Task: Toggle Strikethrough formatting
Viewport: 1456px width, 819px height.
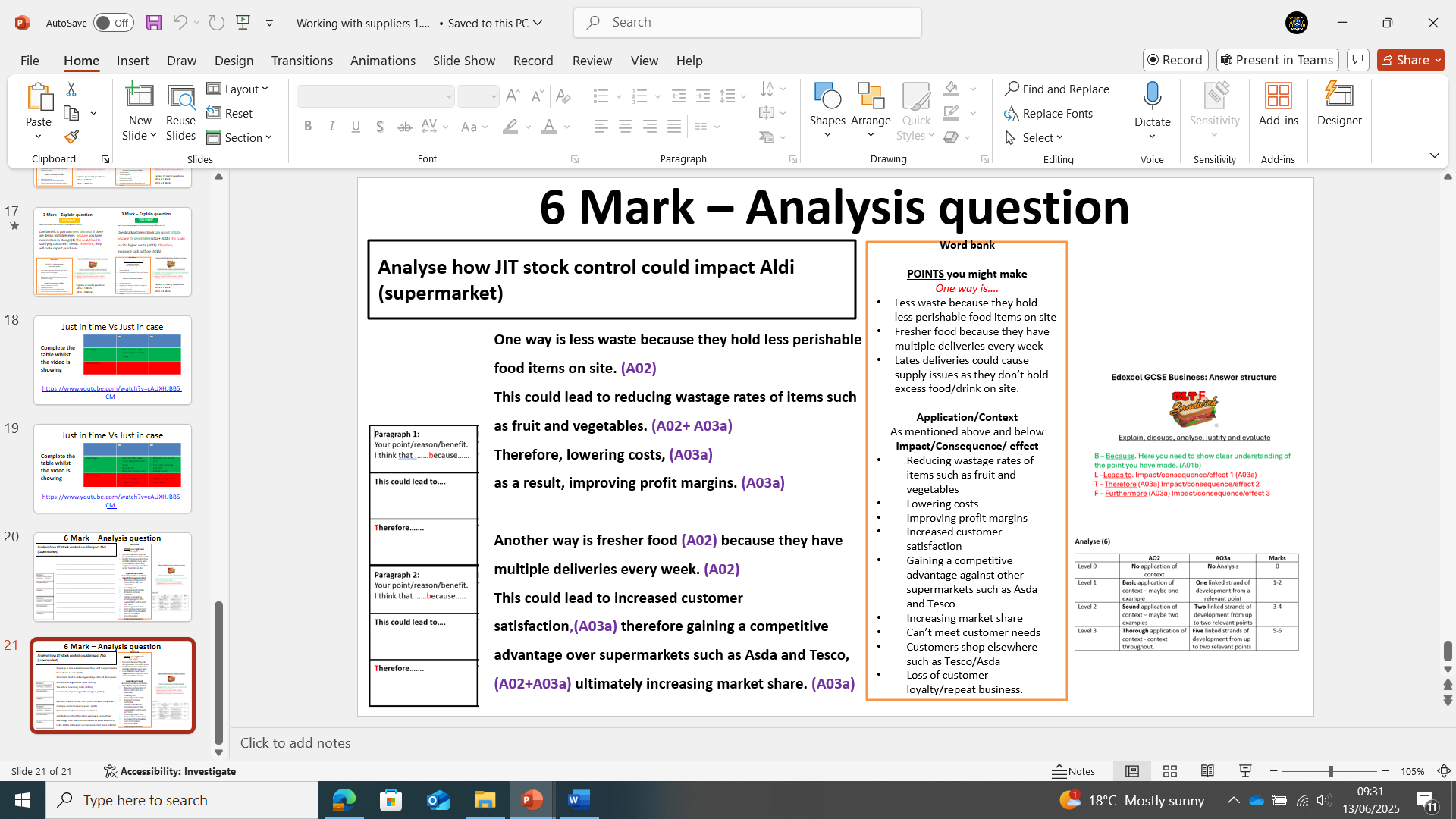Action: point(405,127)
